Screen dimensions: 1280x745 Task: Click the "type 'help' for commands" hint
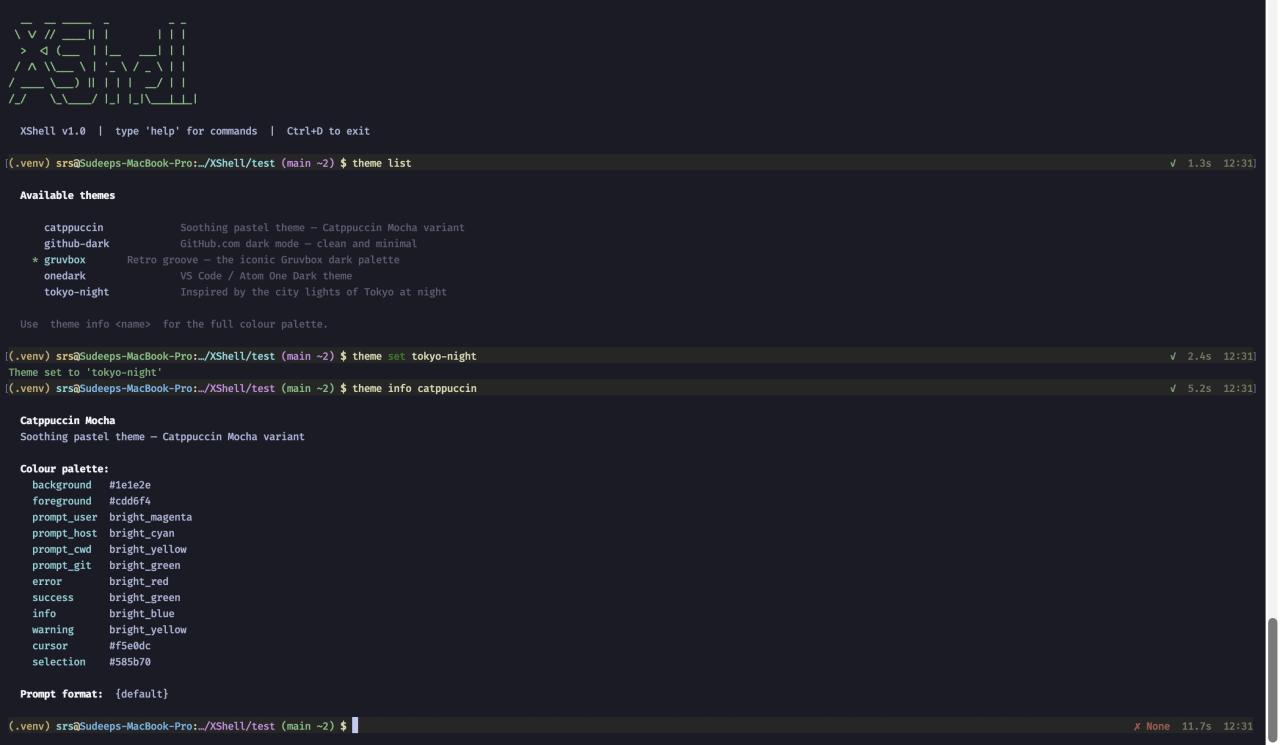point(186,131)
